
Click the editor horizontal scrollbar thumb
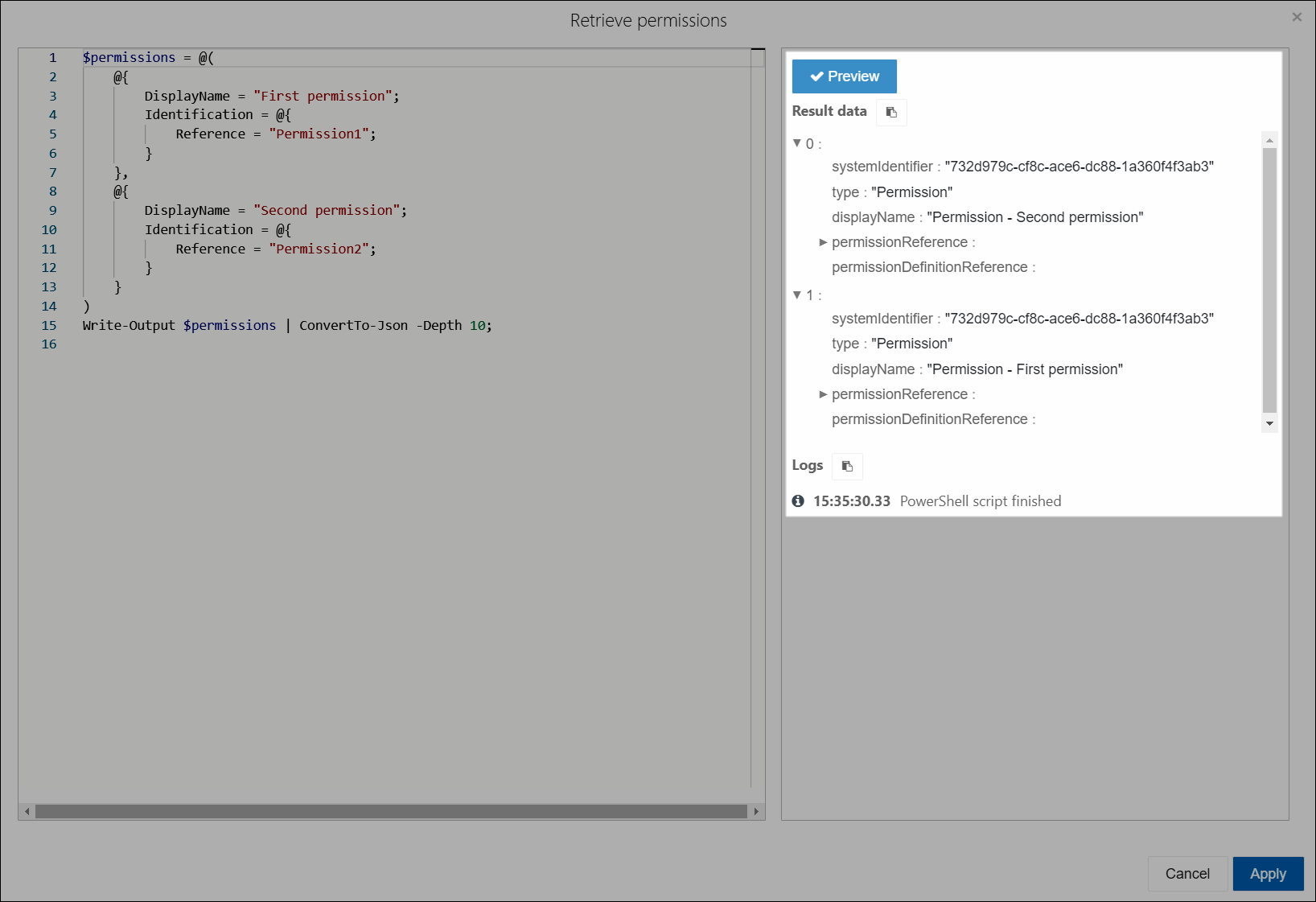coord(391,811)
